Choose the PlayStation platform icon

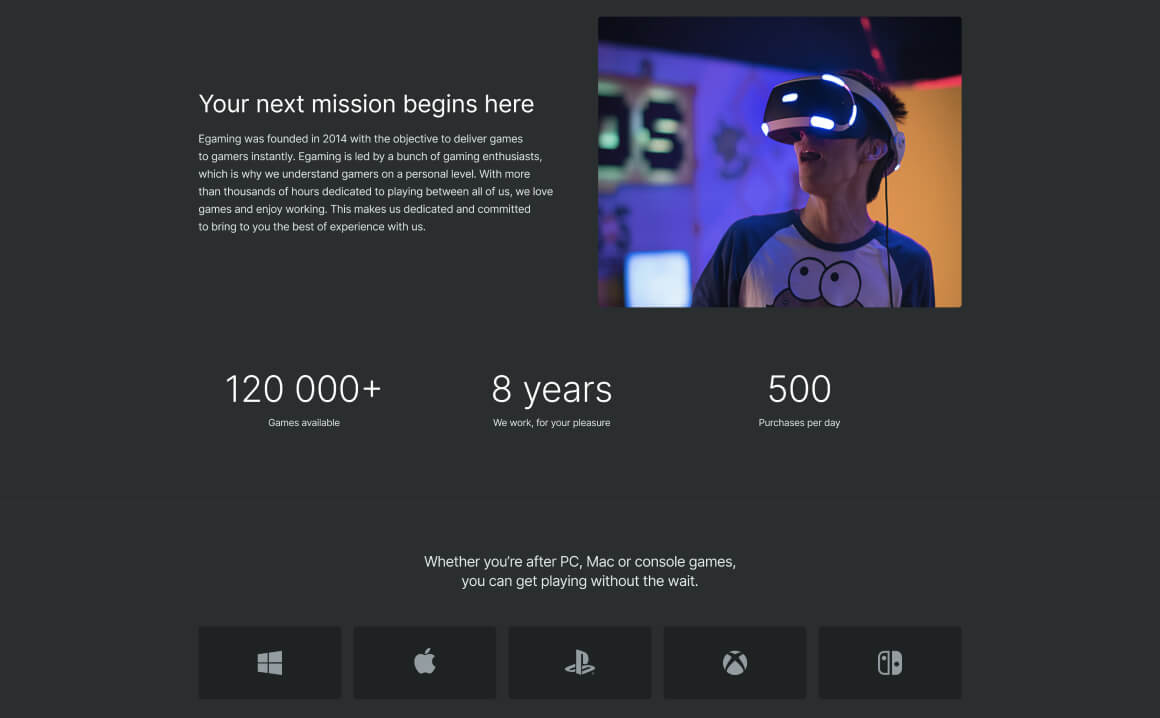579,662
